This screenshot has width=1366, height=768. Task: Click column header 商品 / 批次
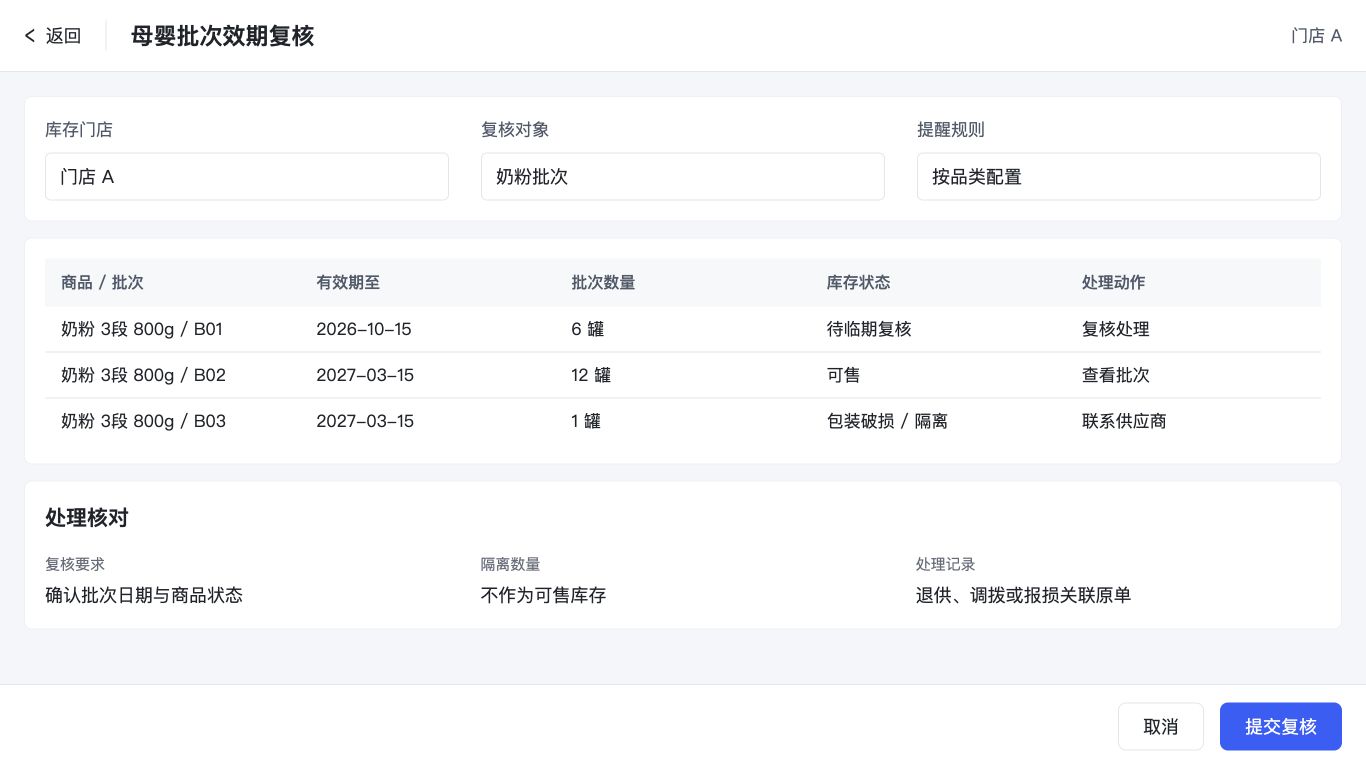(102, 283)
